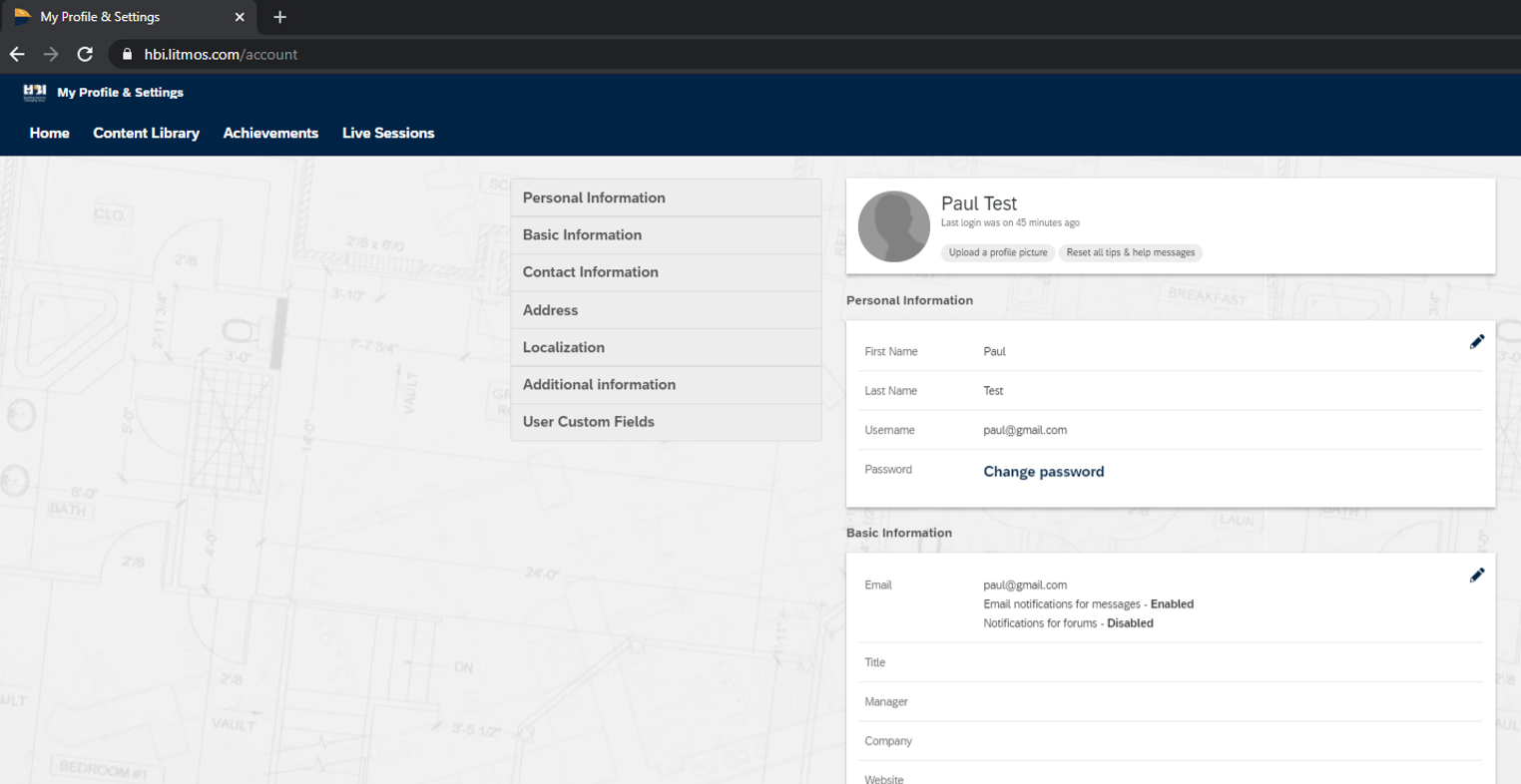Click the Basic Information edit pencil icon
Screen dimensions: 1521x784
[1477, 576]
